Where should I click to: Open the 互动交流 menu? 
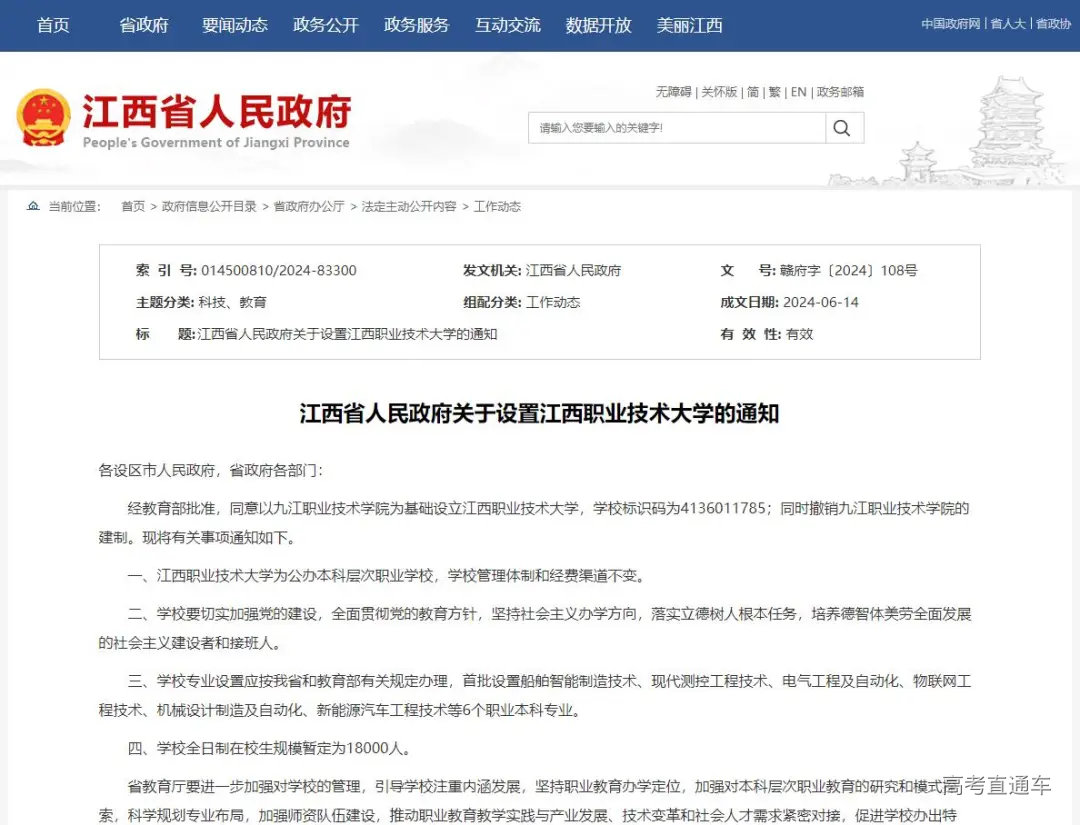507,25
